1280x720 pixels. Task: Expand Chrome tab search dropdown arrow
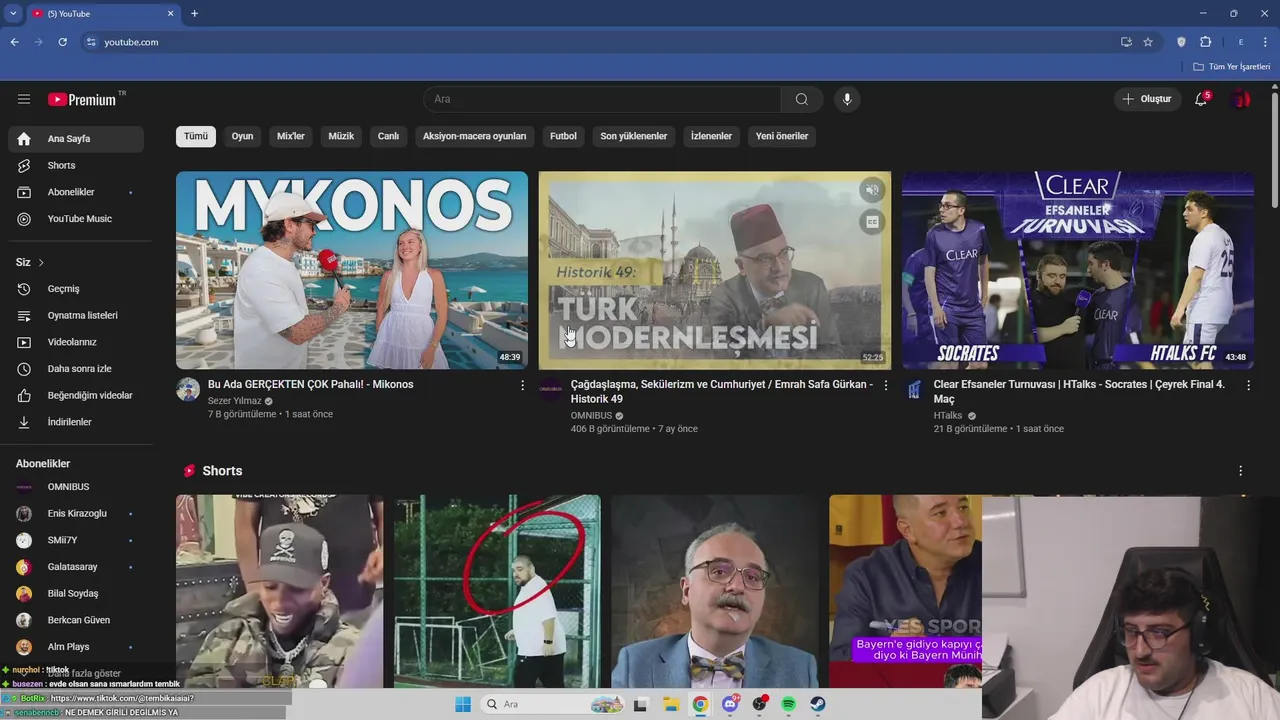(13, 13)
